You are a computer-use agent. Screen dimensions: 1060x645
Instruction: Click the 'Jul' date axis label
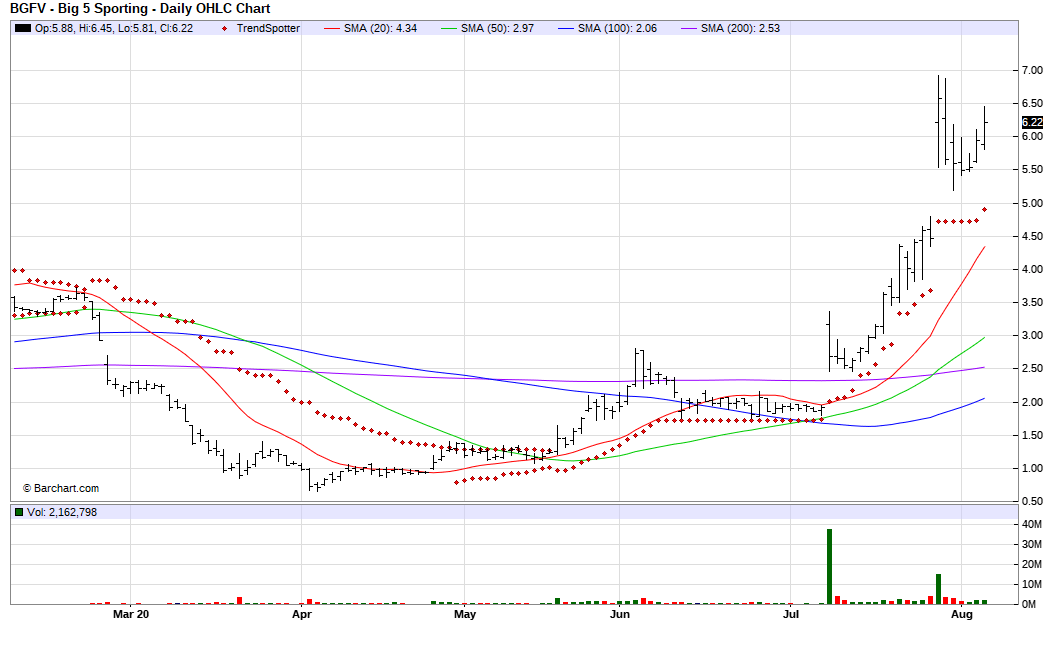(x=790, y=614)
